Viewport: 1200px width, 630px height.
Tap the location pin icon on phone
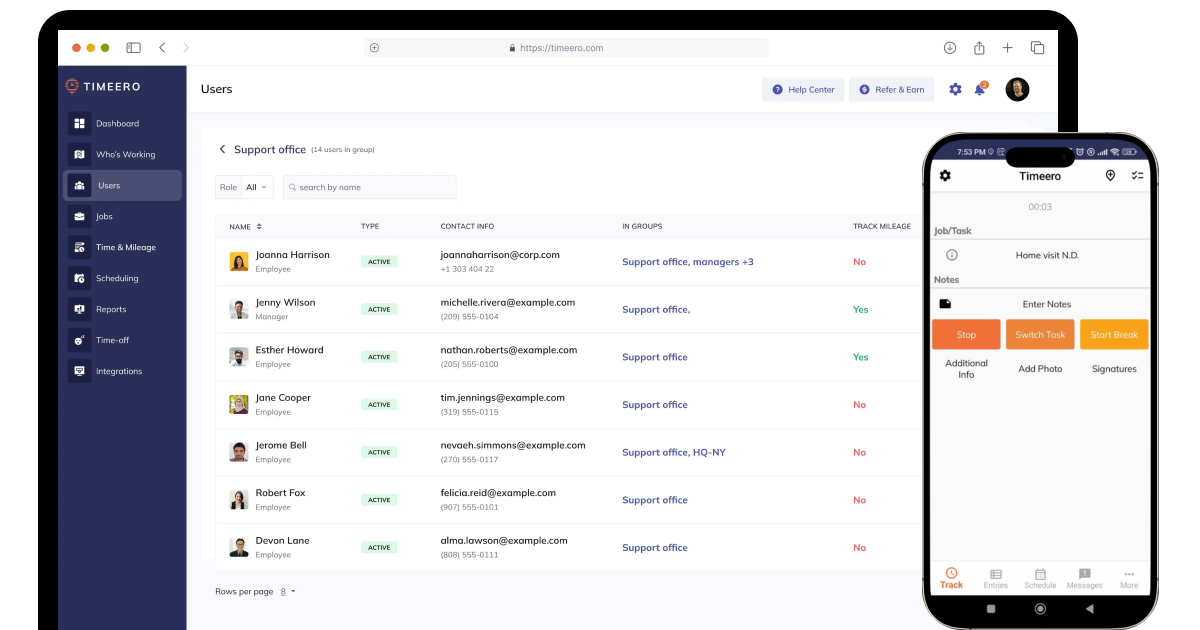(x=1110, y=176)
